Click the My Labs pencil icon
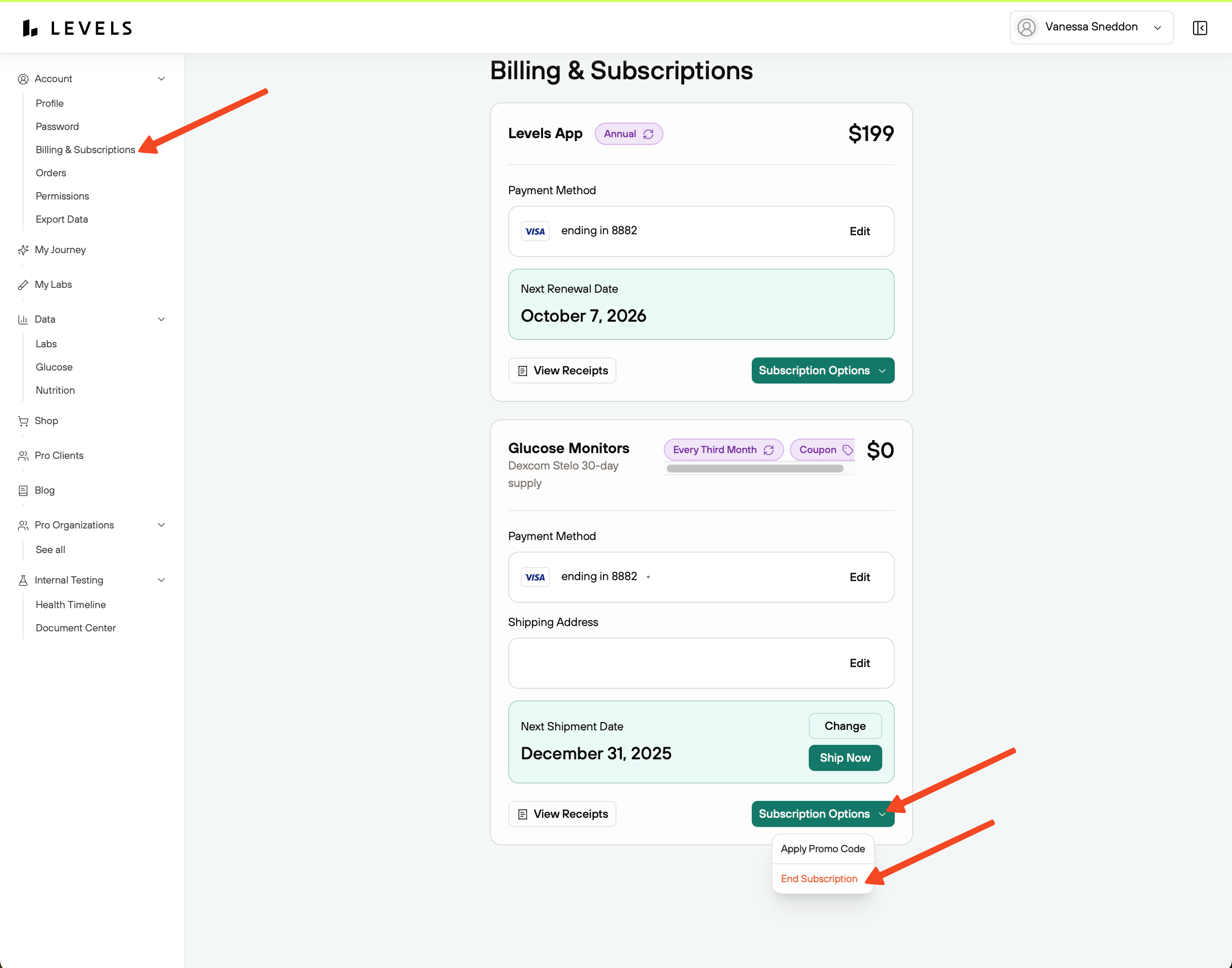This screenshot has width=1232, height=968. pyautogui.click(x=23, y=285)
